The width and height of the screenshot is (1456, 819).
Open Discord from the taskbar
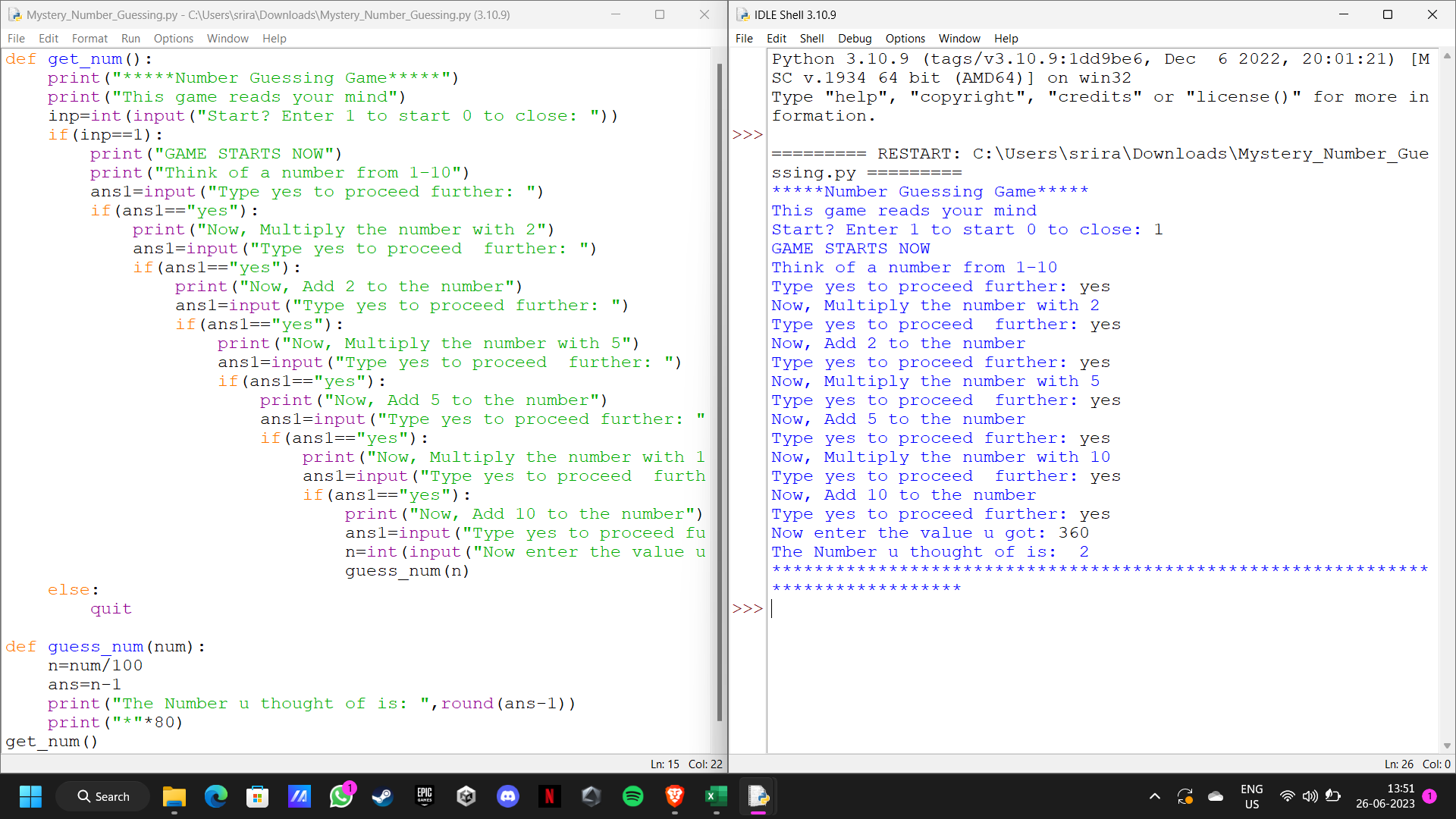coord(507,796)
